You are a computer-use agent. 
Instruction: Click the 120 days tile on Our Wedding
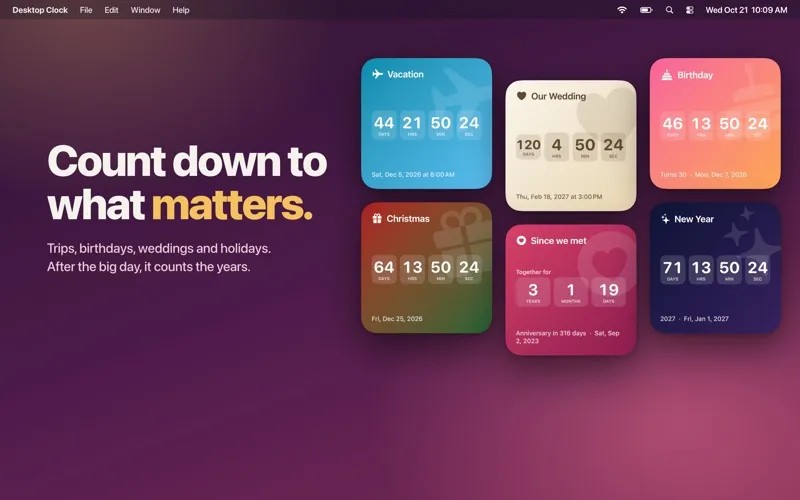pyautogui.click(x=528, y=147)
